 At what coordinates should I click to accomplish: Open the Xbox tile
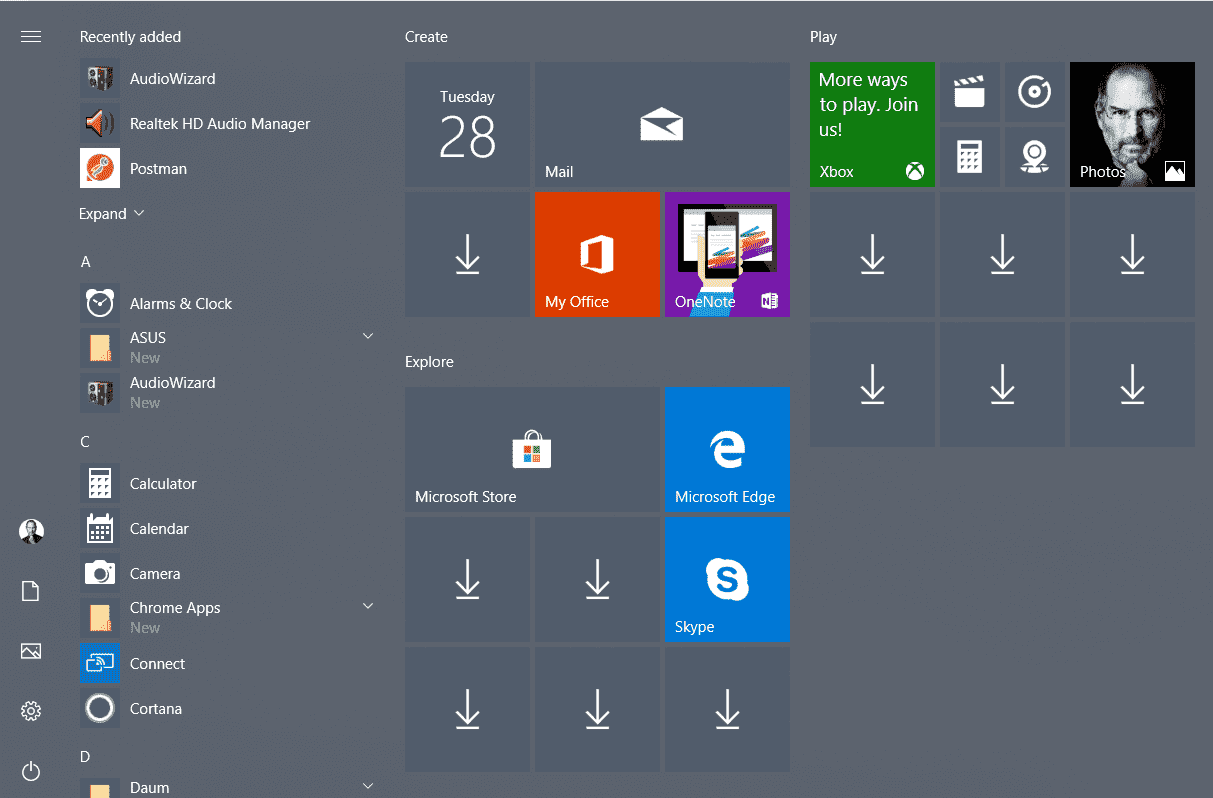click(872, 124)
